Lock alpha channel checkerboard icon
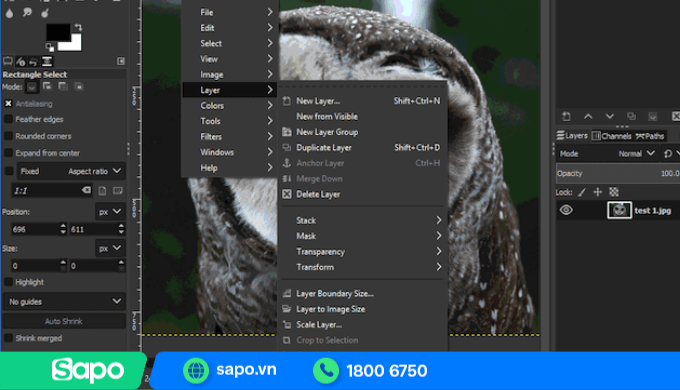Screen dimensions: 680x390 point(614,192)
